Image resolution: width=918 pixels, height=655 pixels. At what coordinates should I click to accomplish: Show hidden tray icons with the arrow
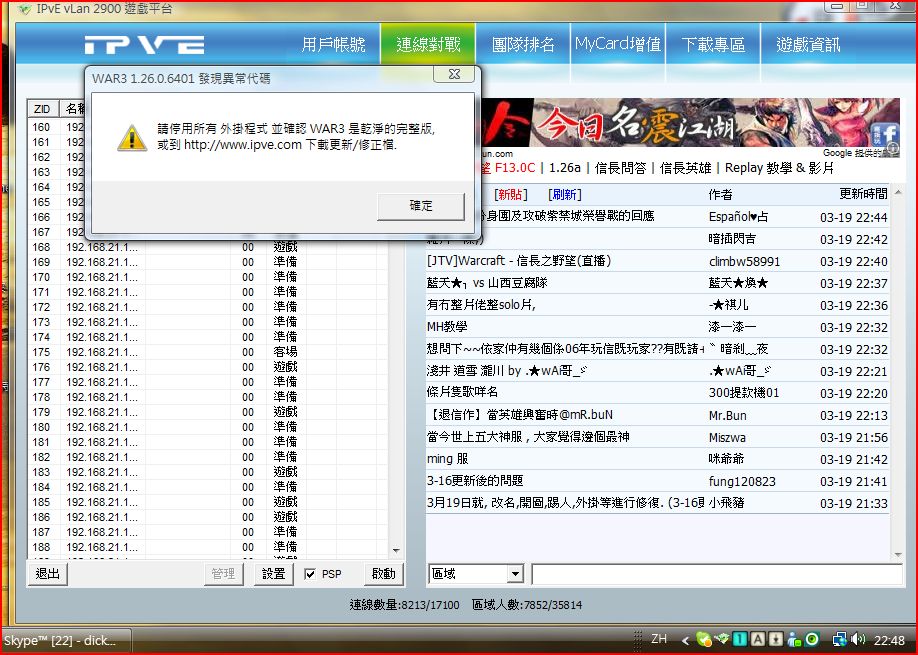point(683,639)
